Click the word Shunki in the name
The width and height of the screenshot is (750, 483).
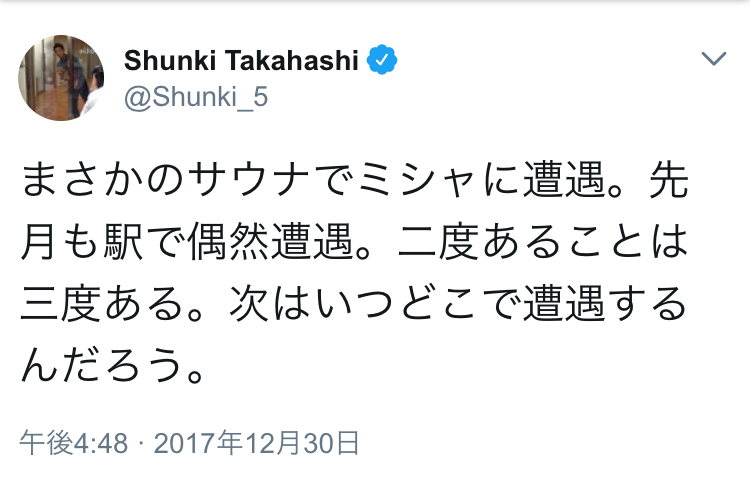pyautogui.click(x=164, y=61)
